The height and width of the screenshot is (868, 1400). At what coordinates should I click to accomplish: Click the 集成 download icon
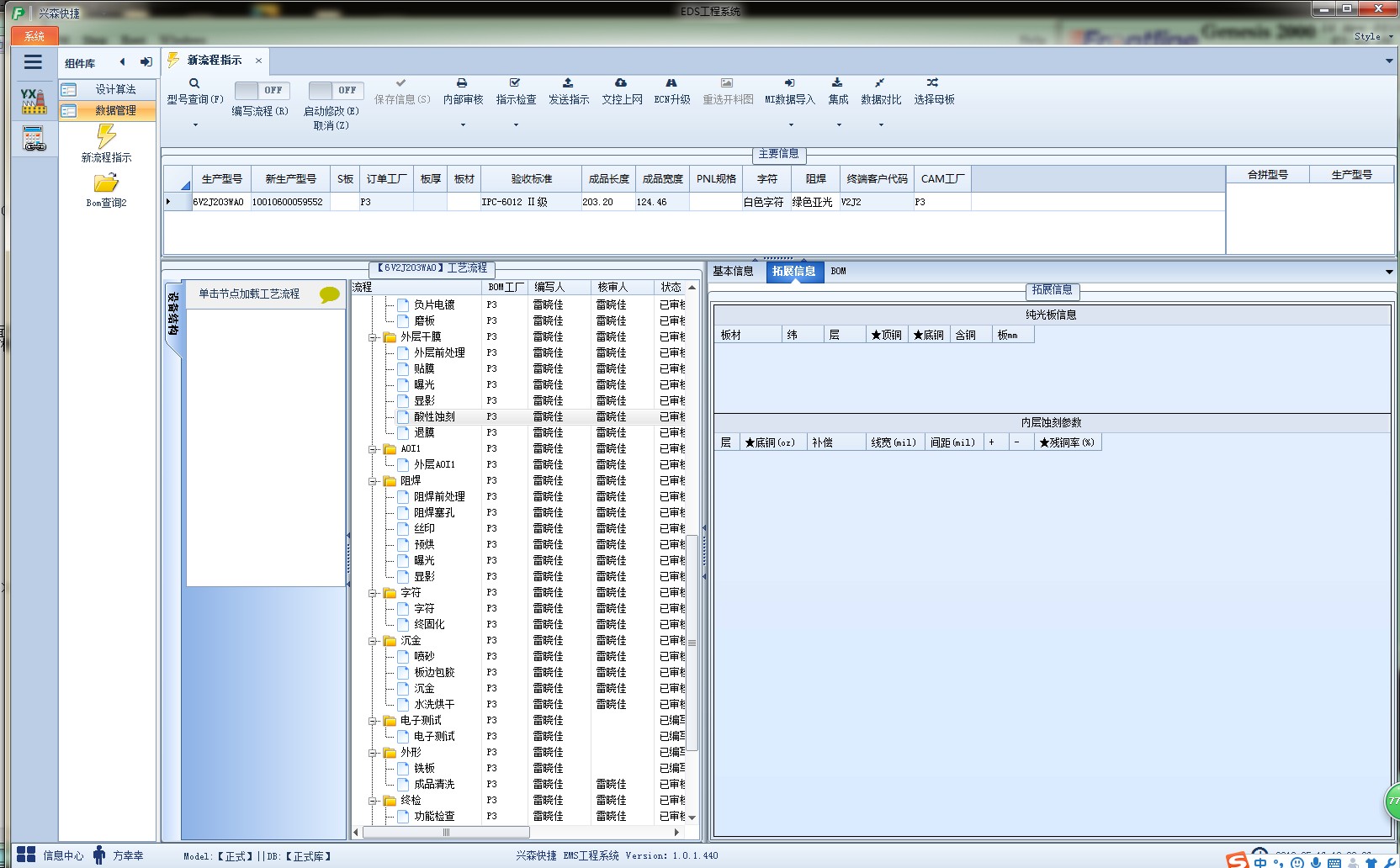[837, 83]
